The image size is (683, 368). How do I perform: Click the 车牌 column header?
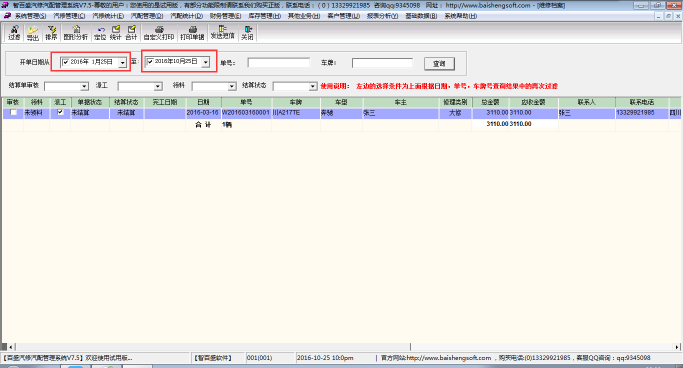click(x=296, y=102)
